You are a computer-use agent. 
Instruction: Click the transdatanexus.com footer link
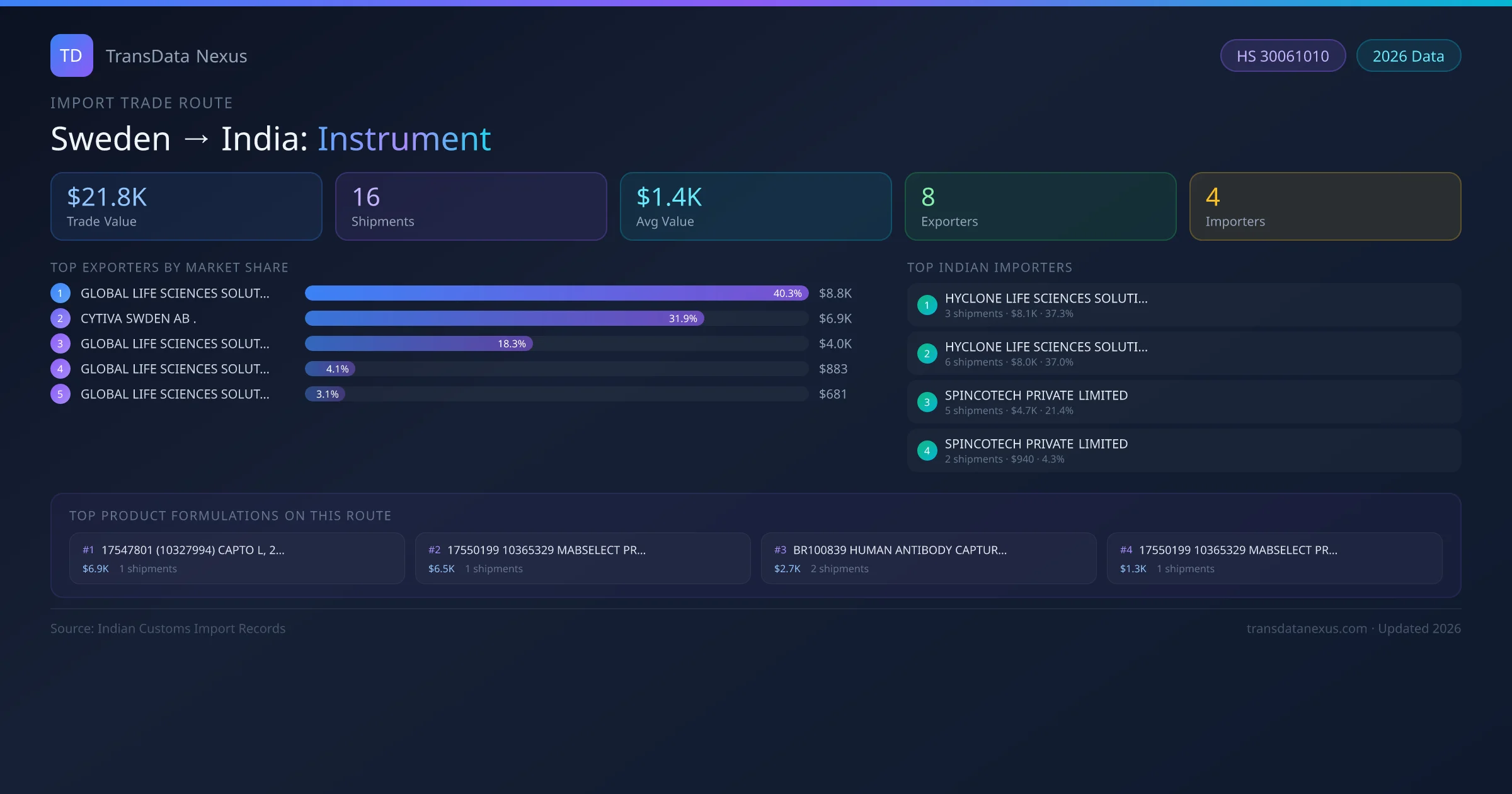[1307, 628]
